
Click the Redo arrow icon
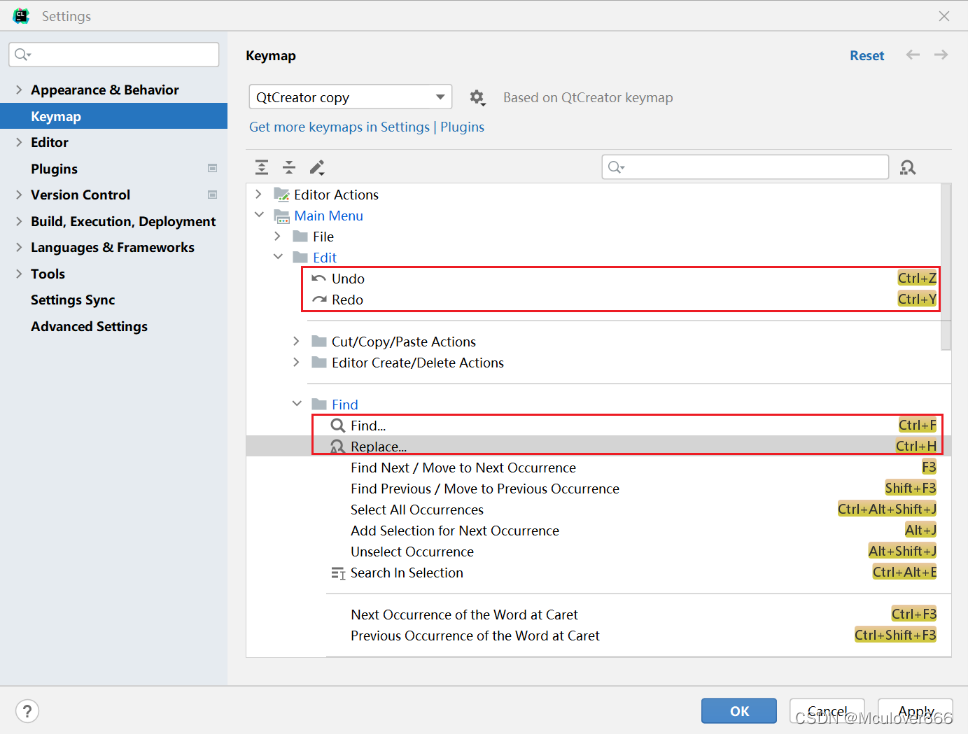click(x=319, y=299)
